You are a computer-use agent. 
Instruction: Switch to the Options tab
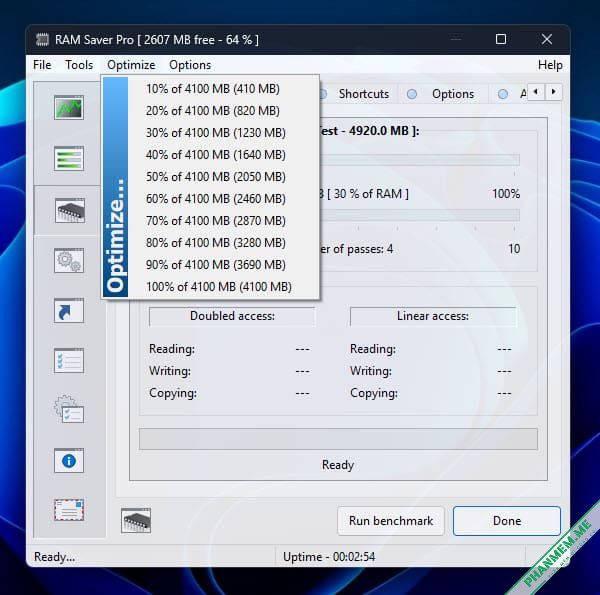[443, 94]
